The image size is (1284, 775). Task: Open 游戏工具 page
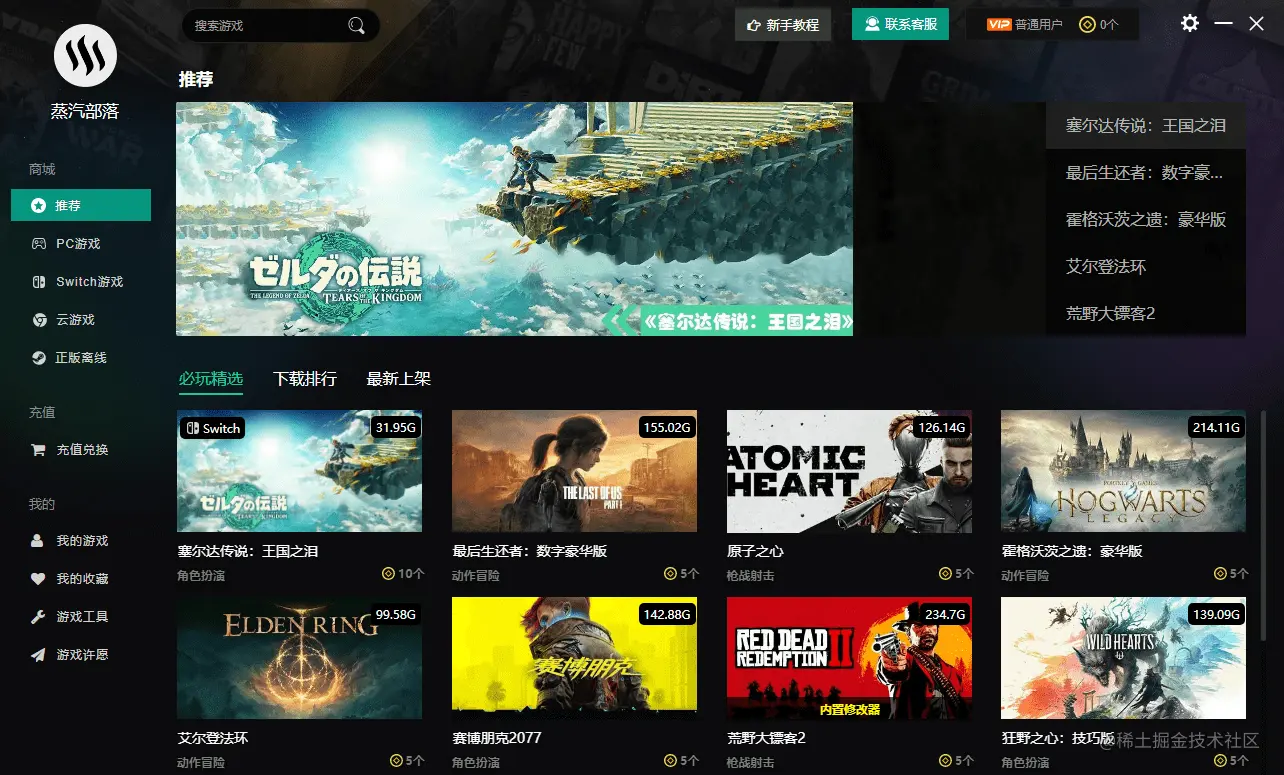tap(81, 617)
